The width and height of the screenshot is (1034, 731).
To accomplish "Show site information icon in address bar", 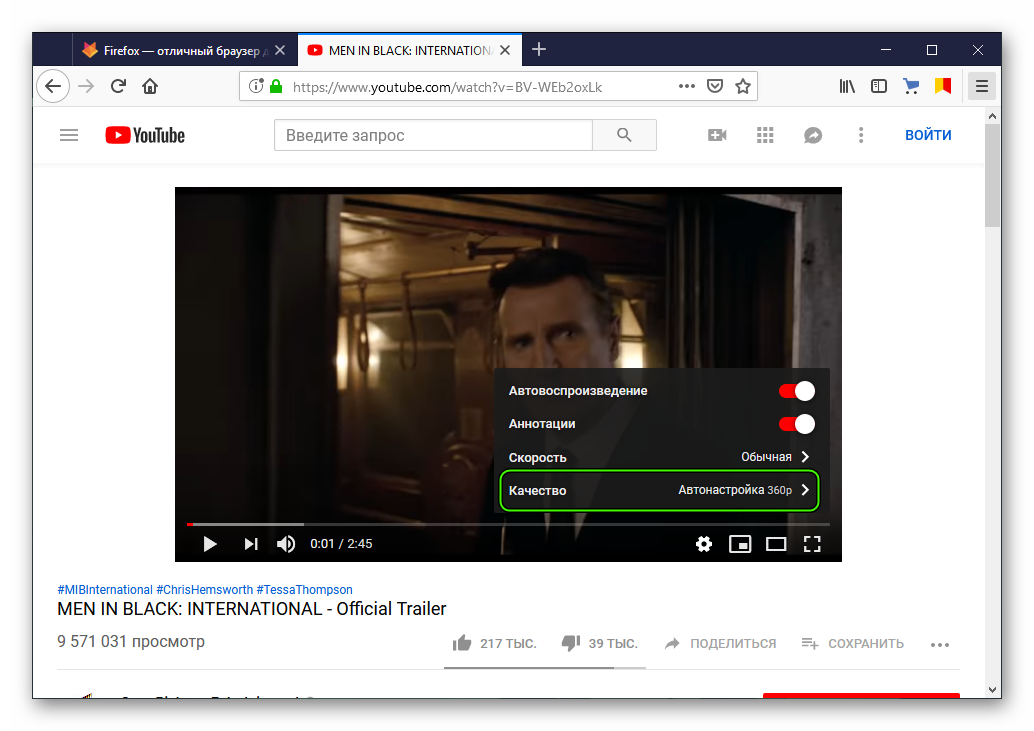I will pyautogui.click(x=256, y=86).
